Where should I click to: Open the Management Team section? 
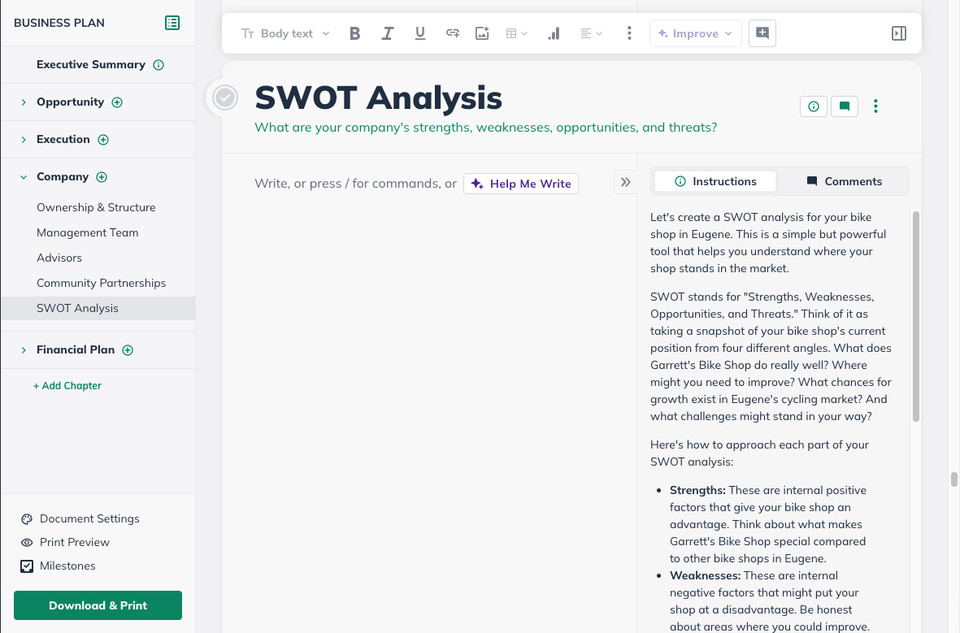point(88,233)
